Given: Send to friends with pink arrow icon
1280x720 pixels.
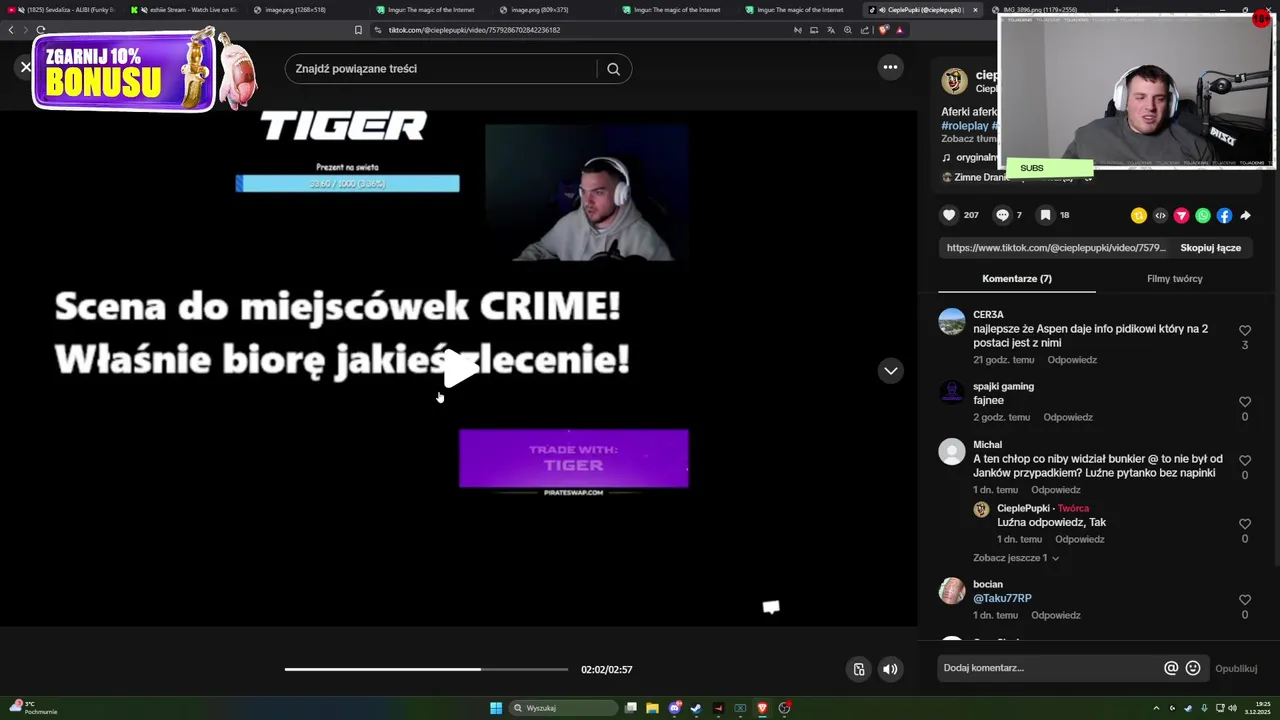Looking at the screenshot, I should point(1181,215).
